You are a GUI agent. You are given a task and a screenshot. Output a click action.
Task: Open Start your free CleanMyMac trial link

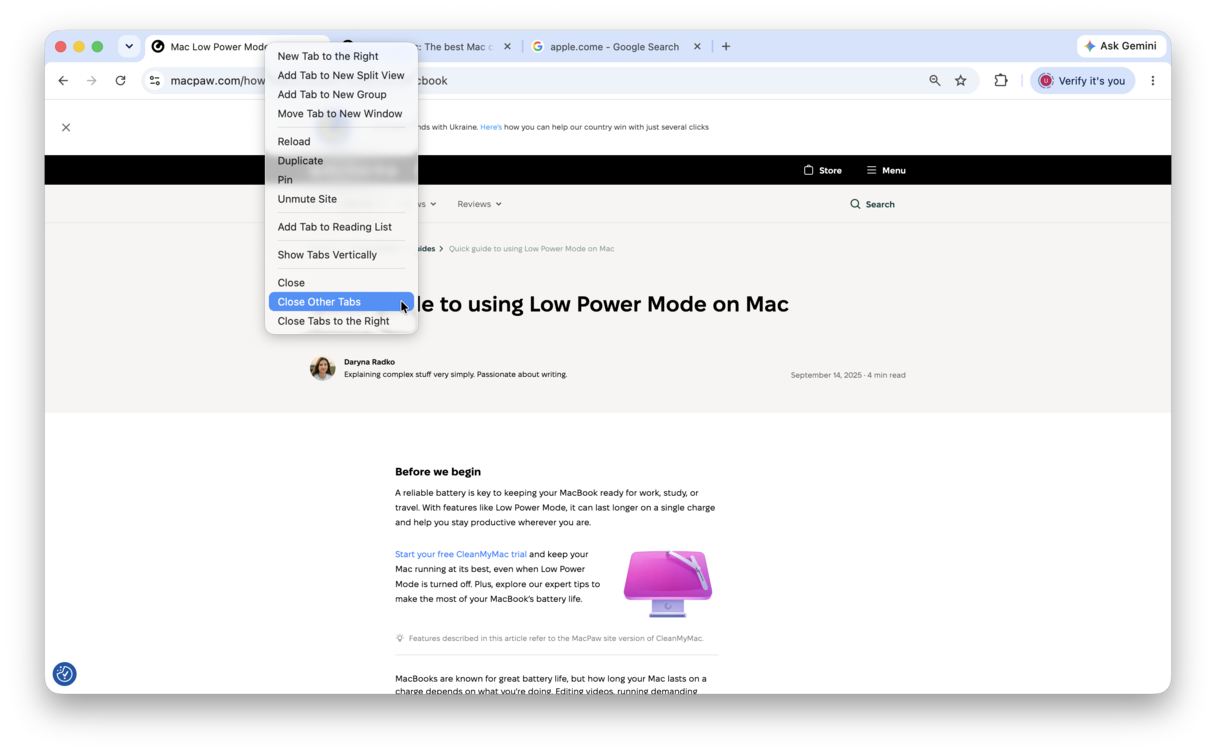tap(461, 554)
